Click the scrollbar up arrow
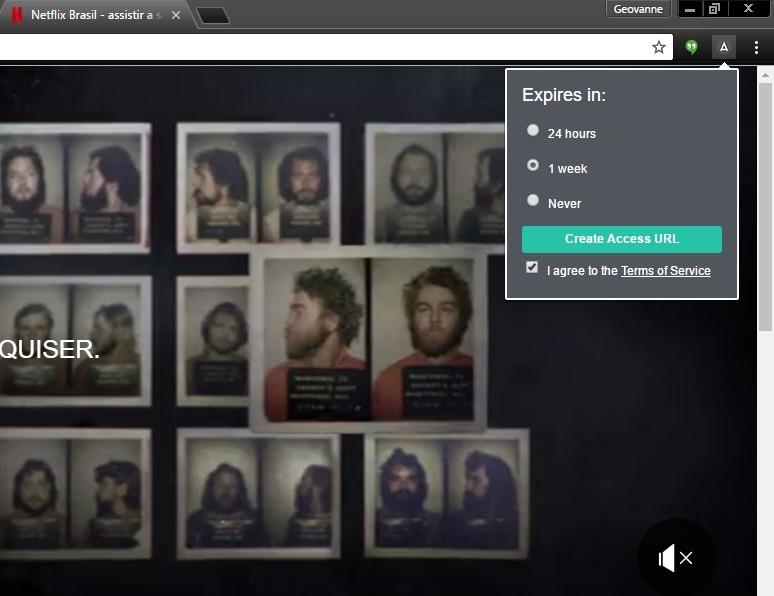 tap(765, 76)
